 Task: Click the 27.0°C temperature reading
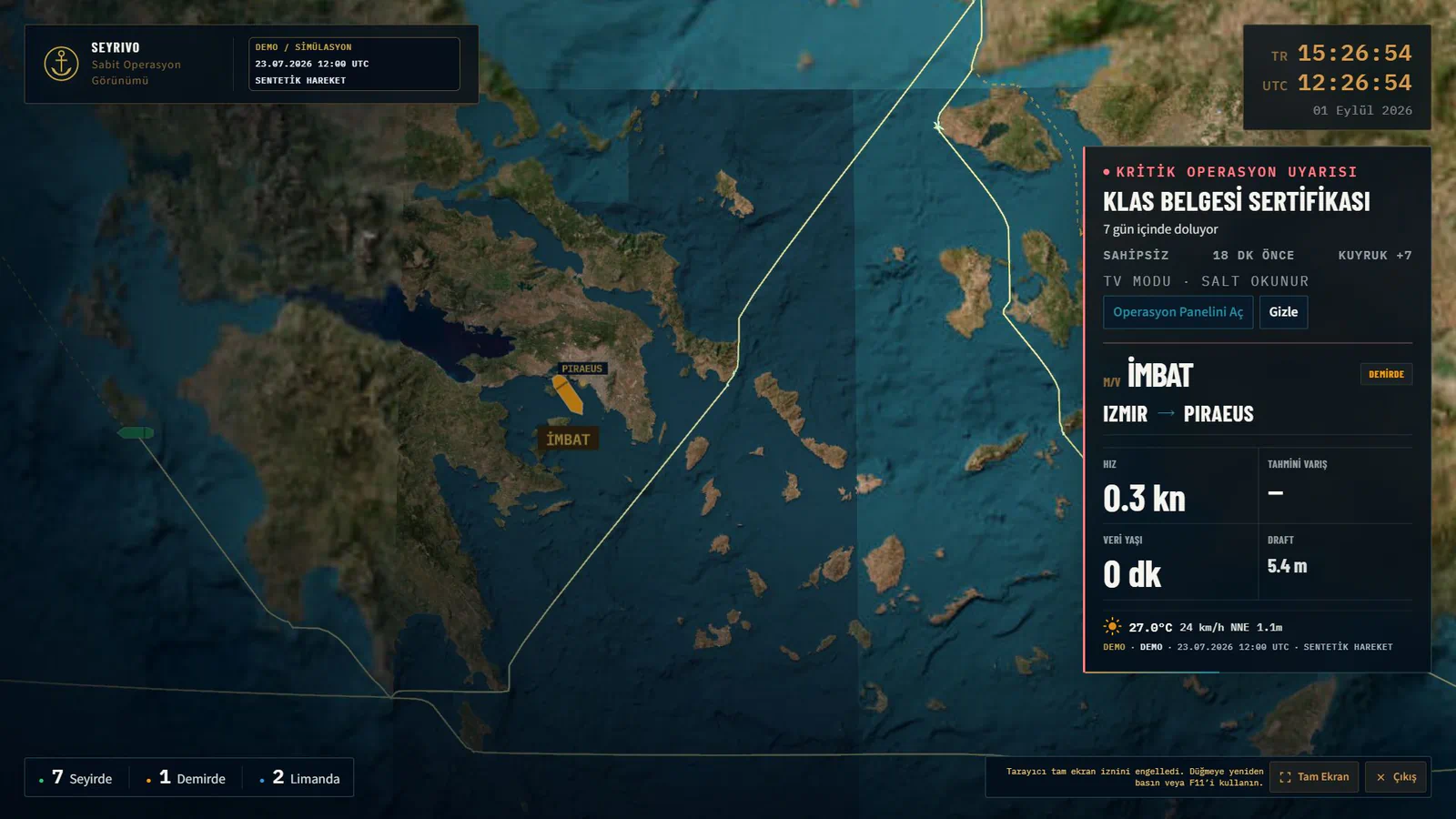click(1150, 627)
